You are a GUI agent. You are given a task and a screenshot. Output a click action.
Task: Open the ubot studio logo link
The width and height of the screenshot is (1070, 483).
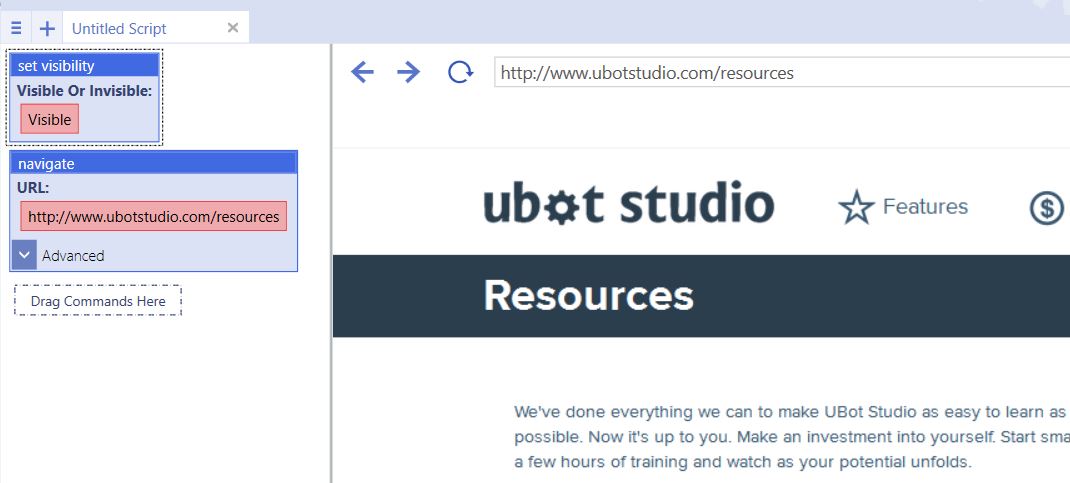[x=628, y=203]
